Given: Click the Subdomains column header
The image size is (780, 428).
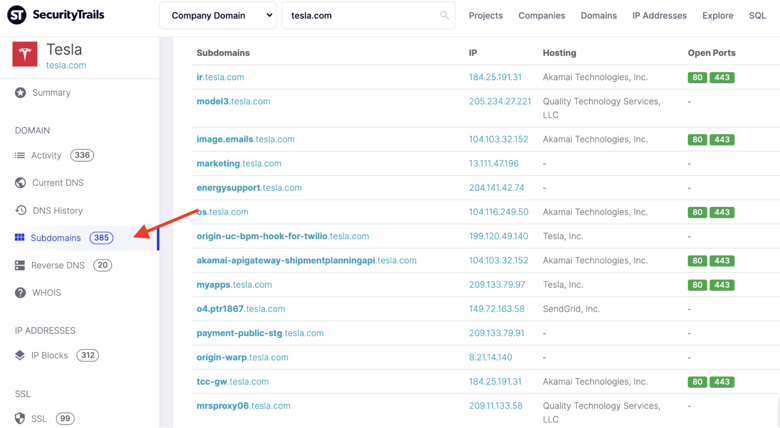Looking at the screenshot, I should pyautogui.click(x=223, y=53).
